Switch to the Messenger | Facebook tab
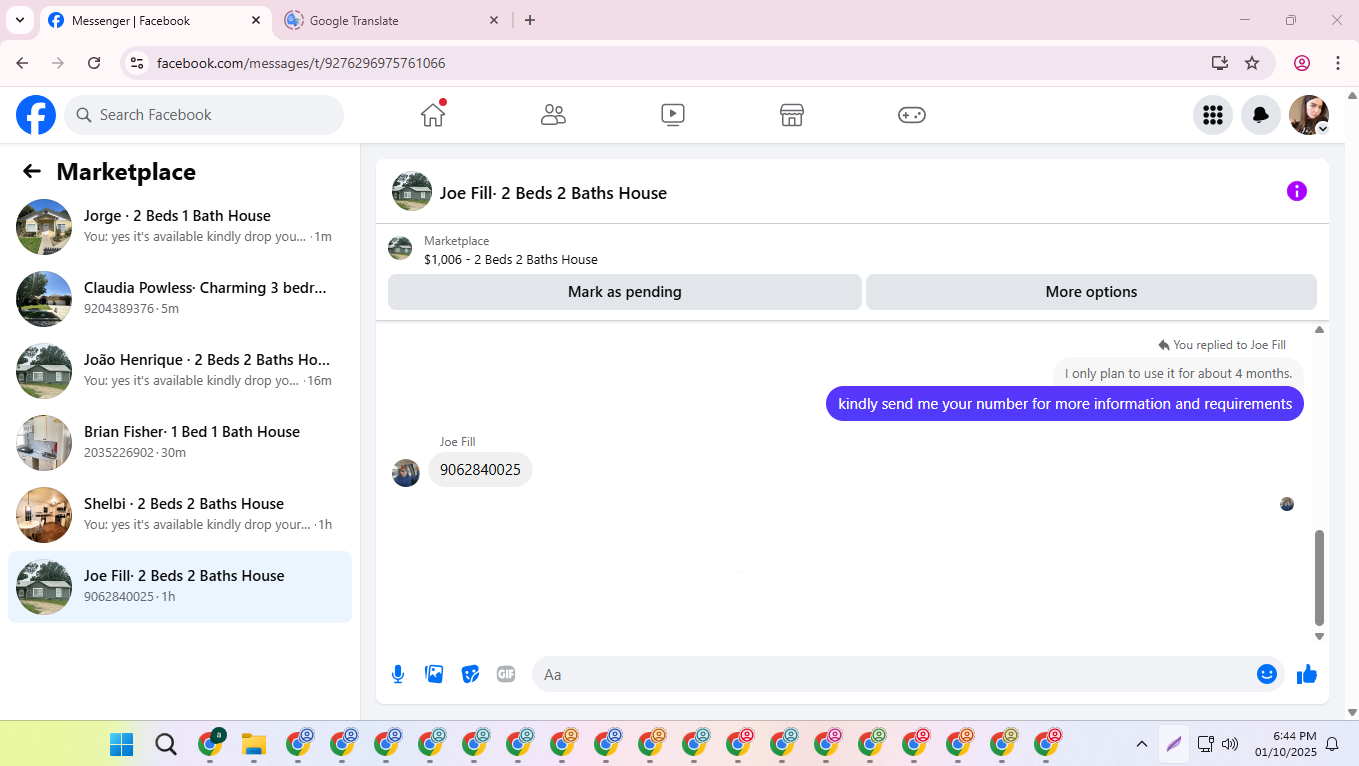The height and width of the screenshot is (766, 1359). [x=155, y=21]
